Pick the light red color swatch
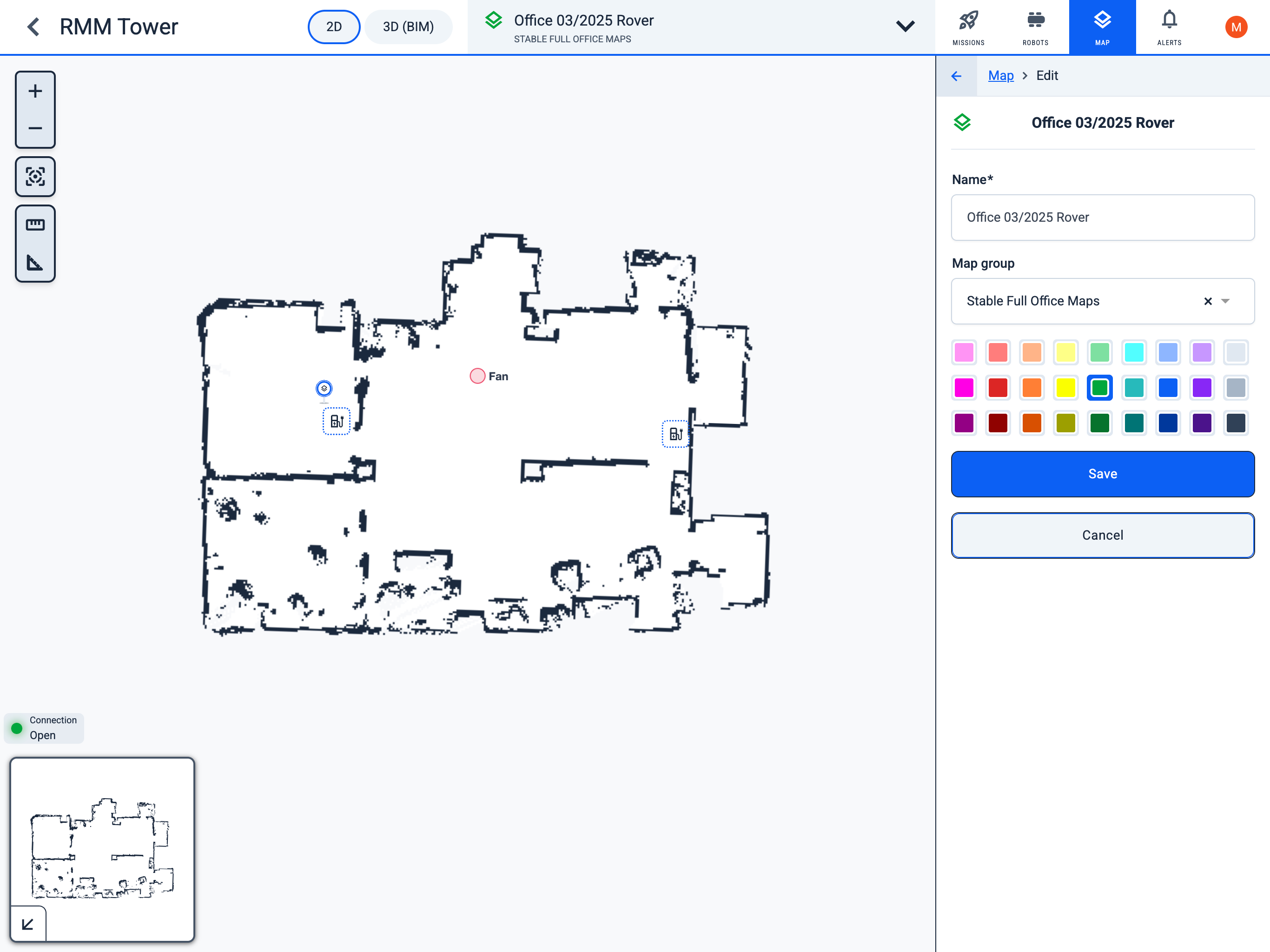 coord(998,352)
